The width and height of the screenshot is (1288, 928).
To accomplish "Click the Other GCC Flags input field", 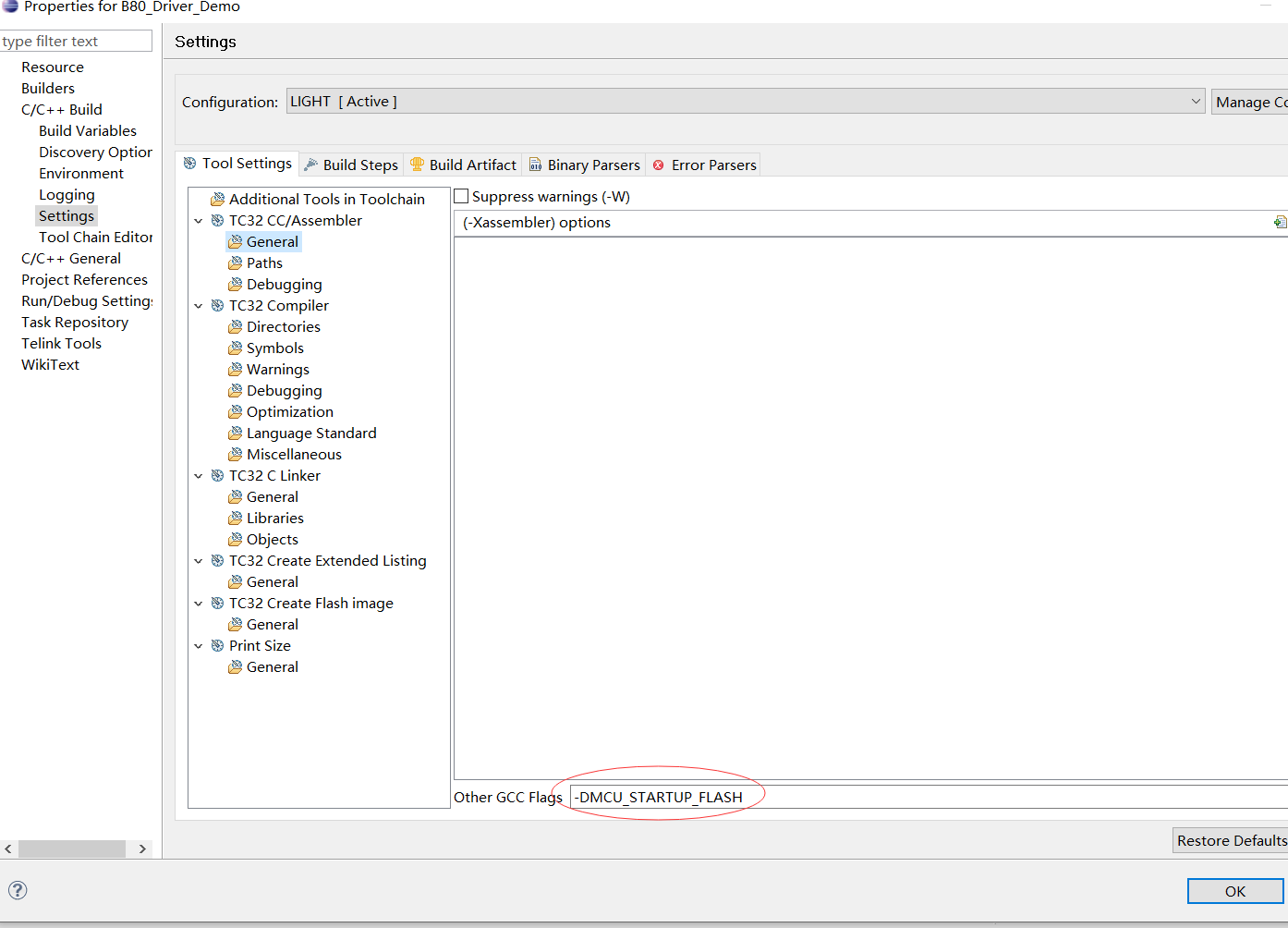I will point(929,797).
